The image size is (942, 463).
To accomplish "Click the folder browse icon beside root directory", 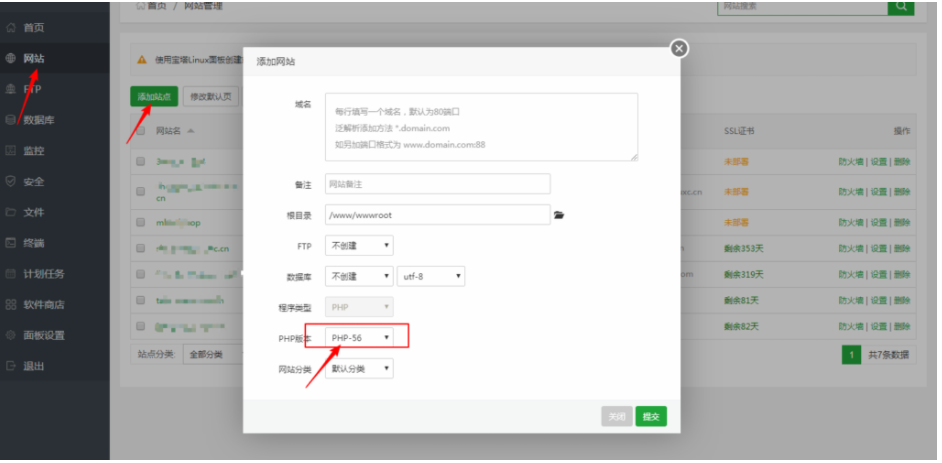I will [x=559, y=215].
